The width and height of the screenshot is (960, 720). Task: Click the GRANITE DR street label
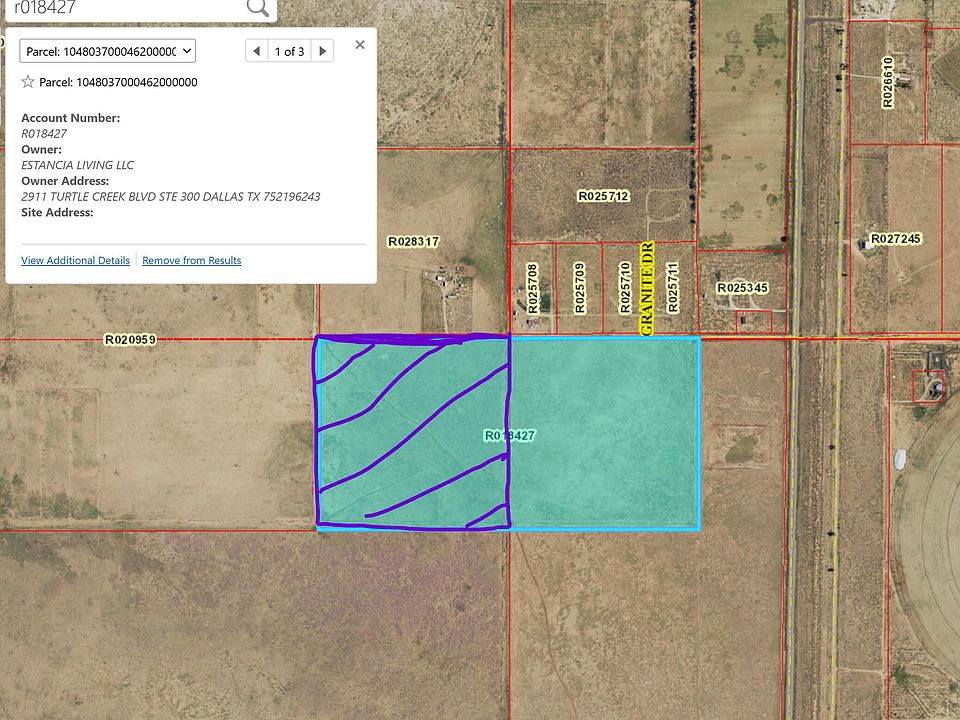tap(646, 288)
